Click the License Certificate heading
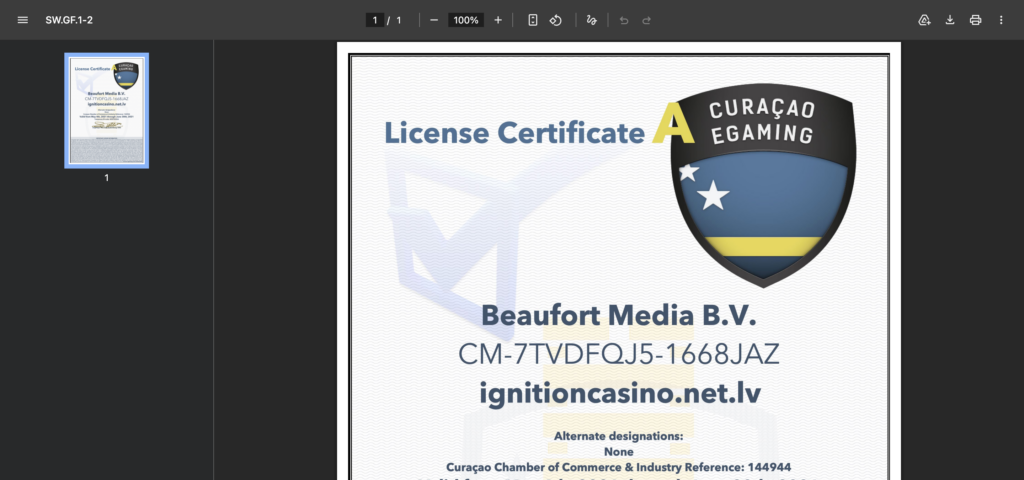This screenshot has height=480, width=1024. (x=514, y=133)
